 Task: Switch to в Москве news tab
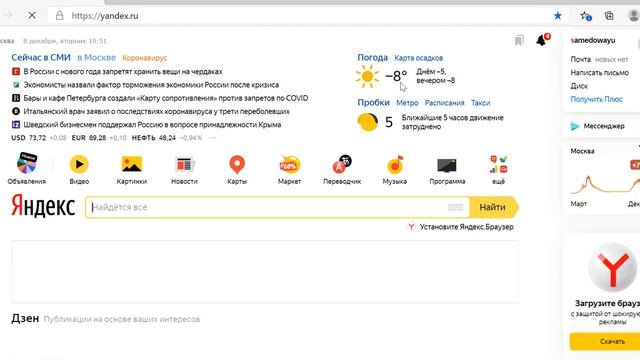97,58
